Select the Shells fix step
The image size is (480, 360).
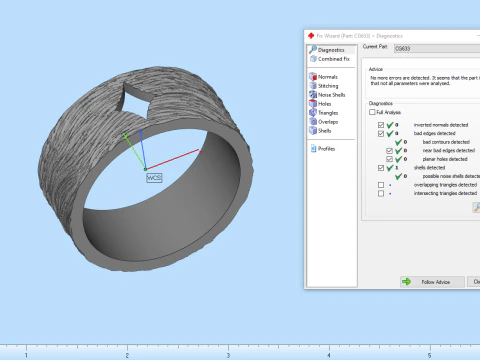point(320,131)
